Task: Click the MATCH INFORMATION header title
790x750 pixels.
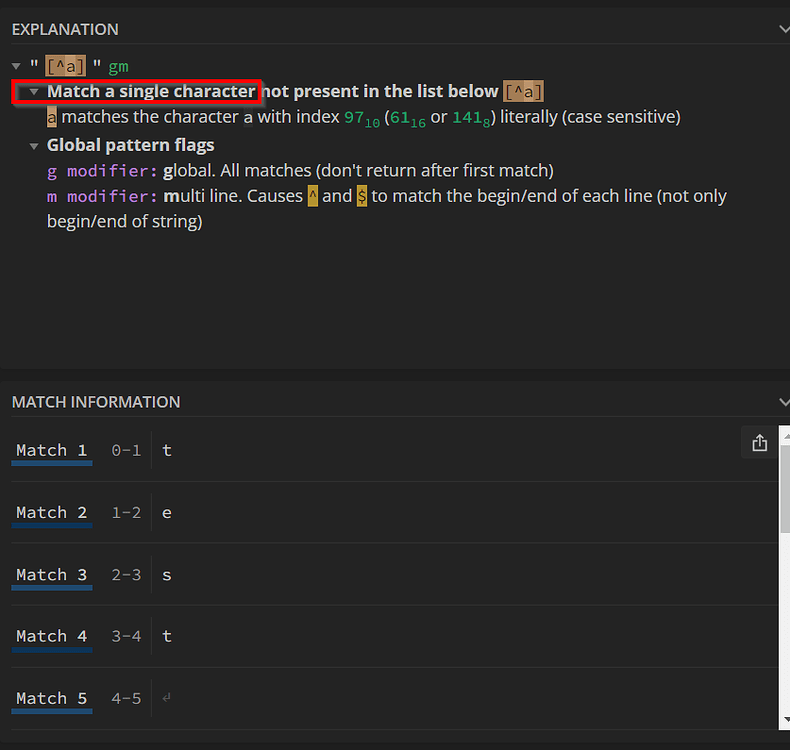Action: coord(96,402)
